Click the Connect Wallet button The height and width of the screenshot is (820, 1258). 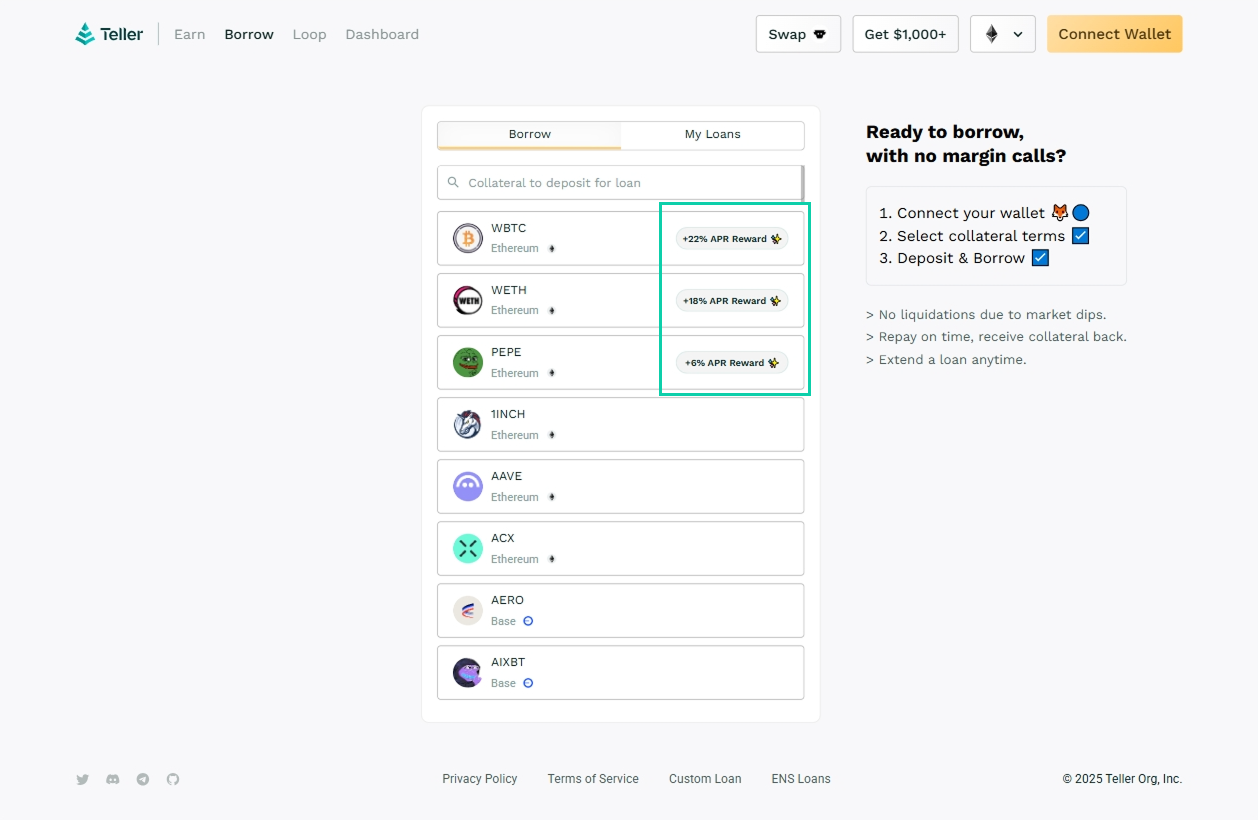coord(1115,34)
